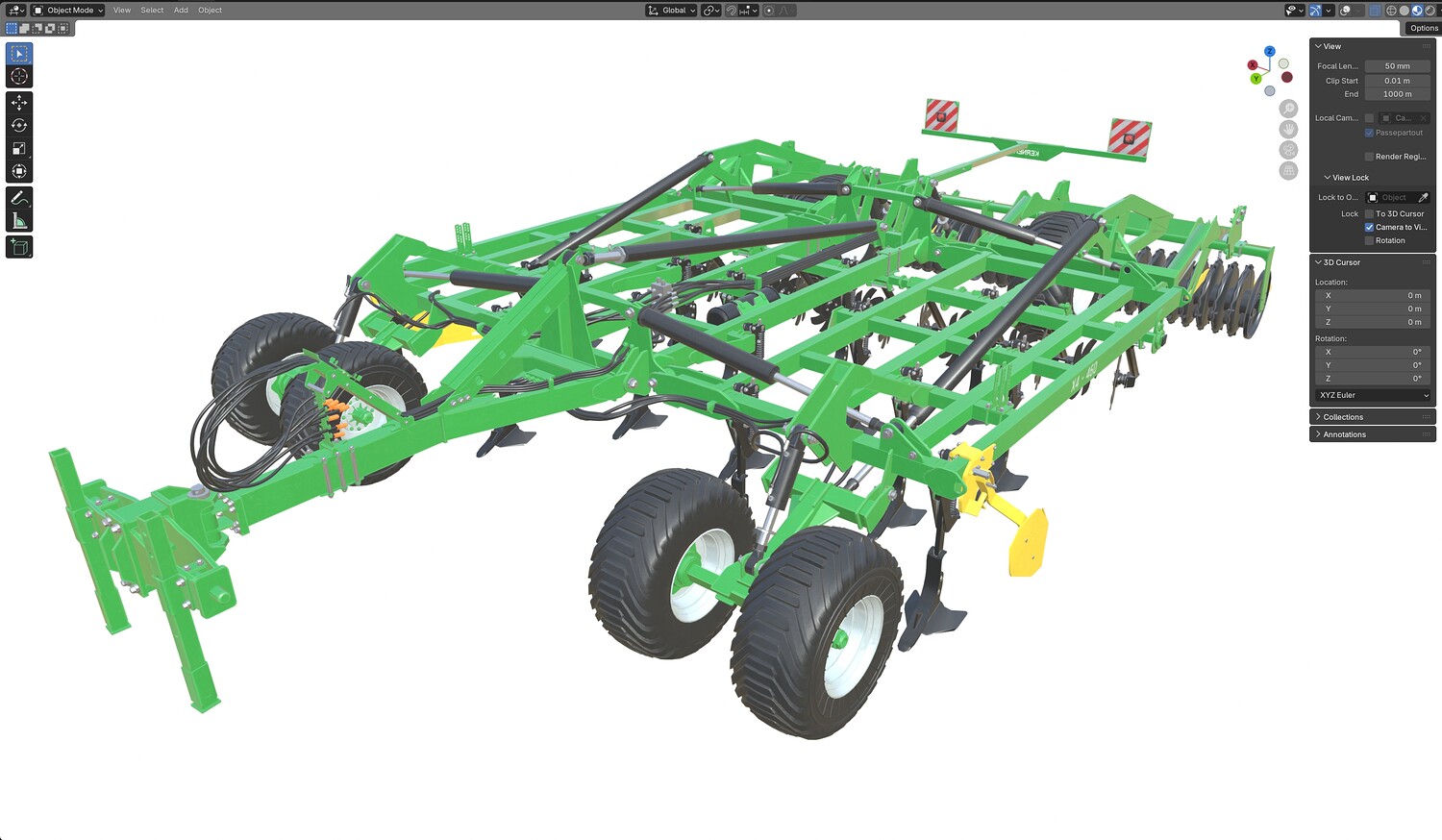Select the Select Box tool

click(x=19, y=54)
